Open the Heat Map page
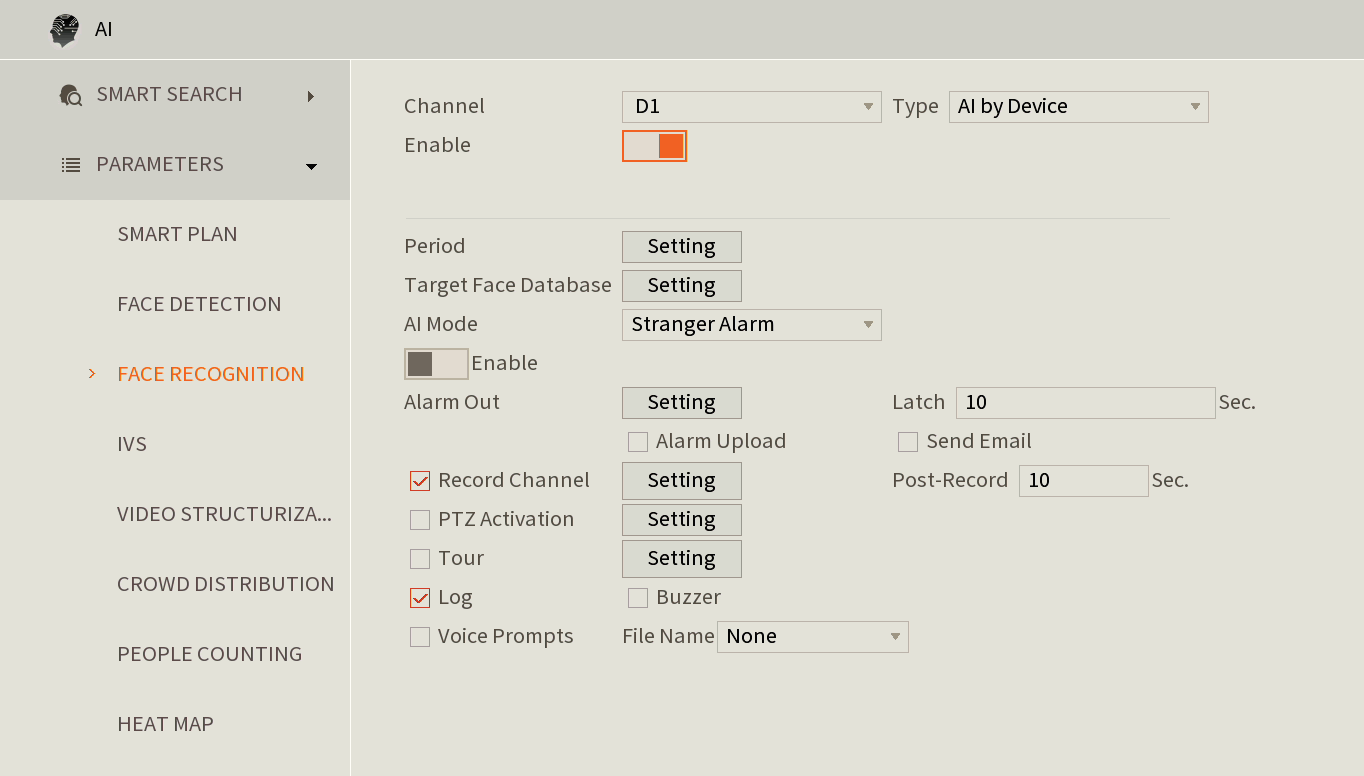1364x776 pixels. point(165,724)
